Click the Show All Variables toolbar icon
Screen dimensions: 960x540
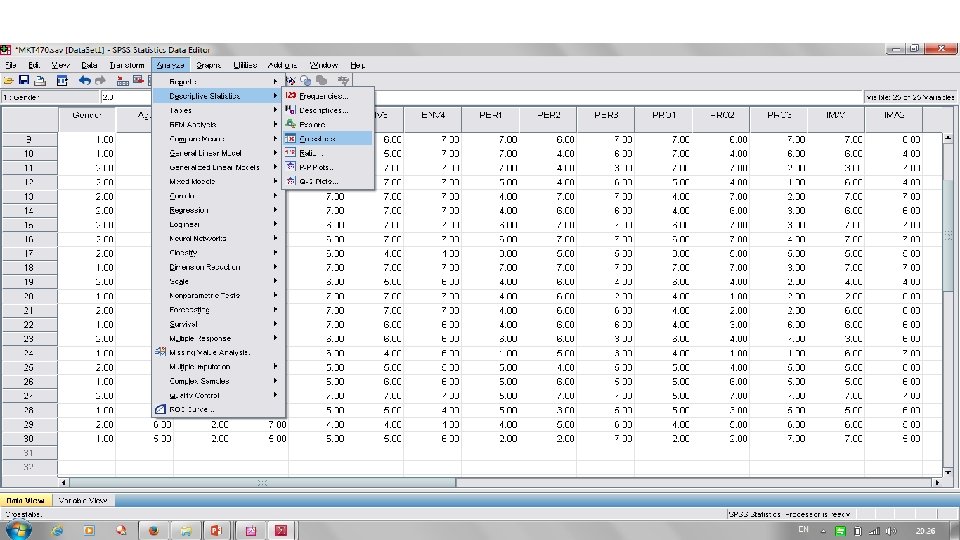321,80
